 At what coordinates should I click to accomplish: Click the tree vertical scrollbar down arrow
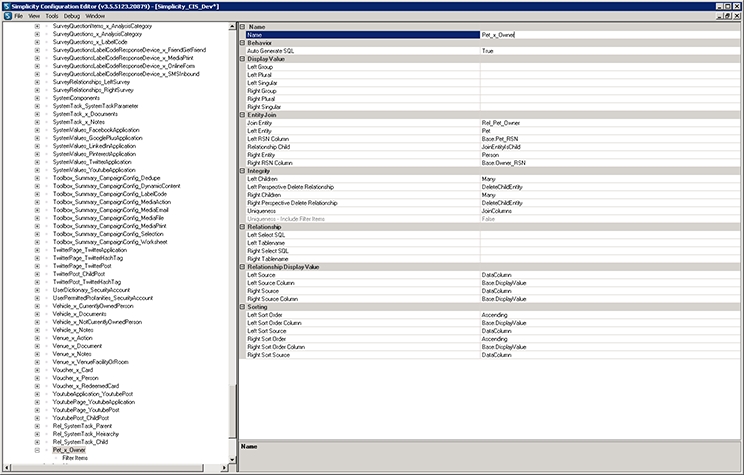click(x=232, y=459)
